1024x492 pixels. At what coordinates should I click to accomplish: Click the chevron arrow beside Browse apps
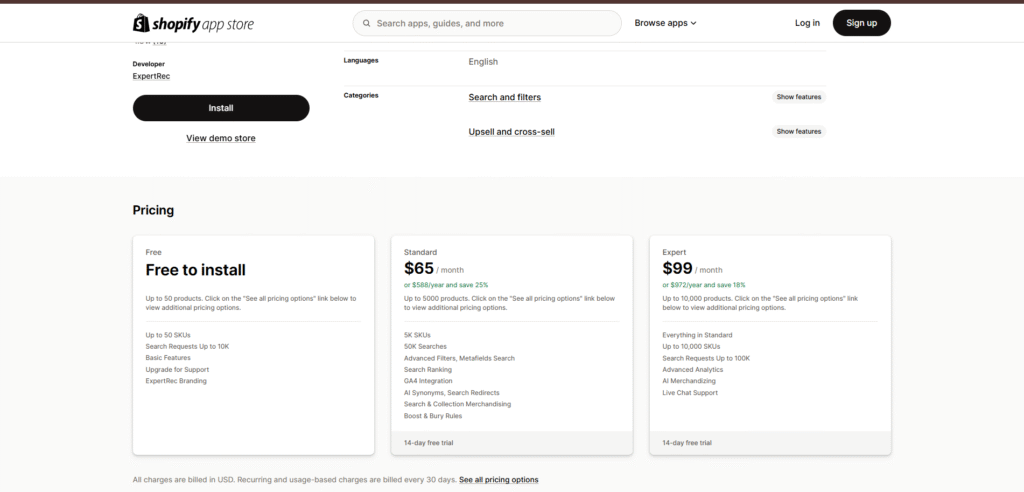click(694, 23)
